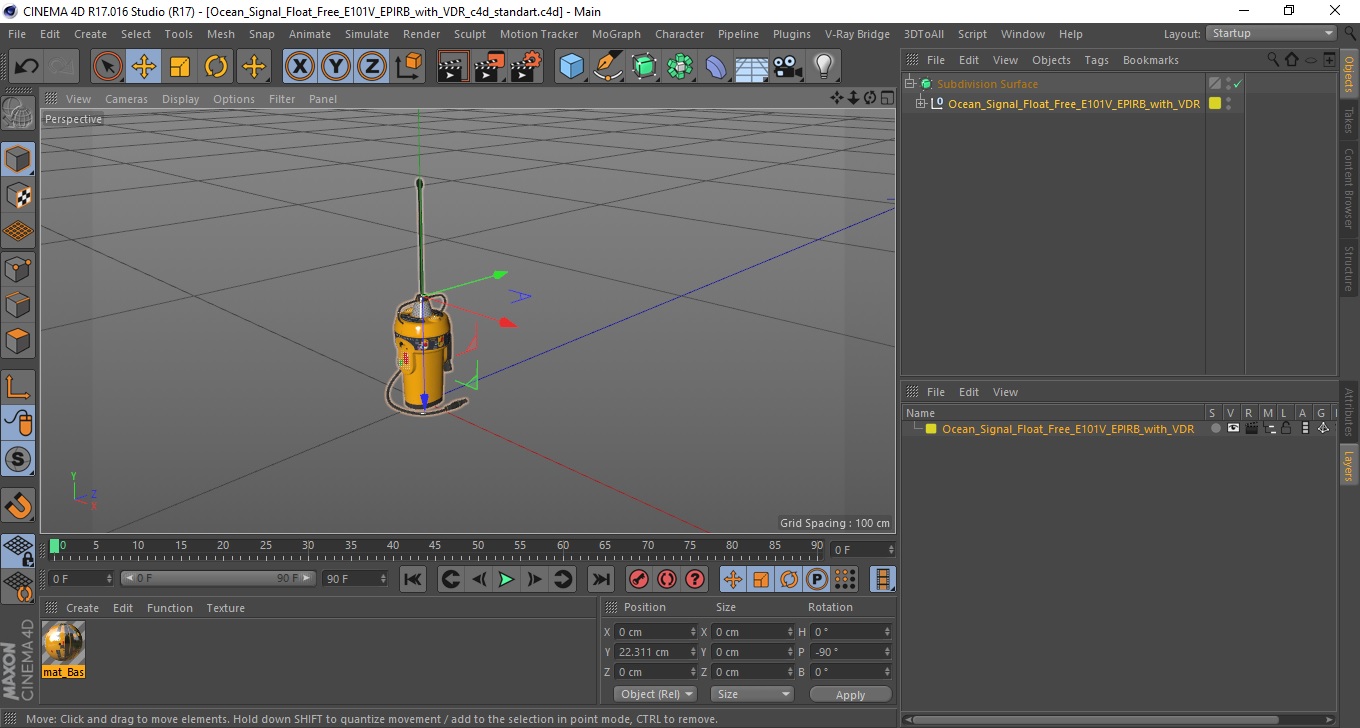The image size is (1360, 728).
Task: Toggle Autokeying button
Action: pyautogui.click(x=667, y=579)
